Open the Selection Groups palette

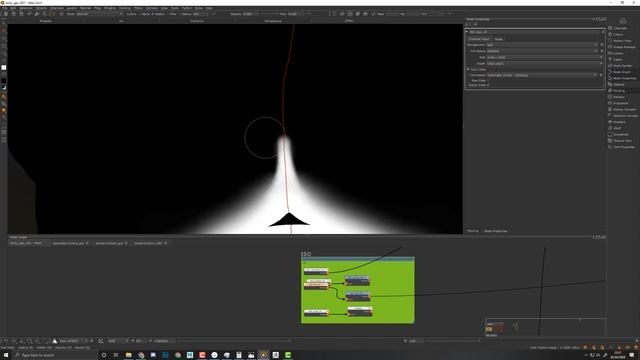(x=625, y=116)
